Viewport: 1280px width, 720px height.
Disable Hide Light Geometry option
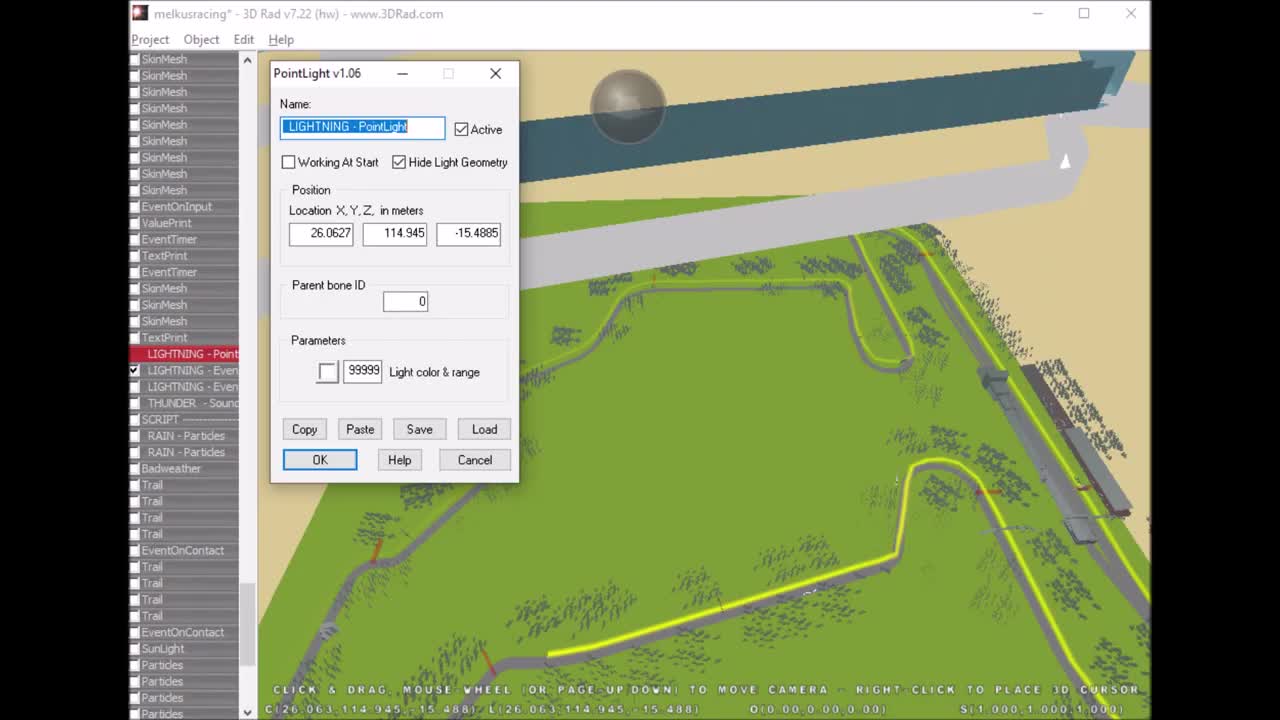tap(399, 162)
